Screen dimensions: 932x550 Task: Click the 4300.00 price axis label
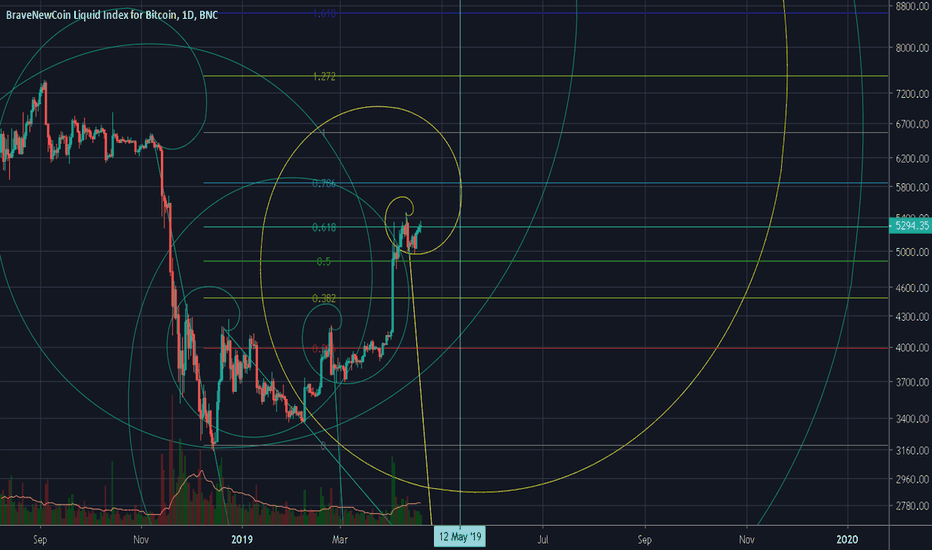click(x=912, y=317)
